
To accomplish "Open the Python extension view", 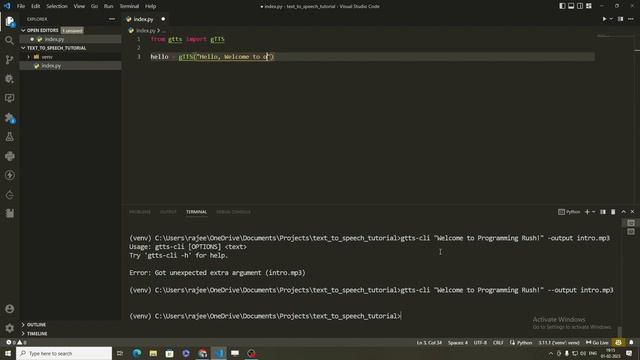I will (9, 156).
